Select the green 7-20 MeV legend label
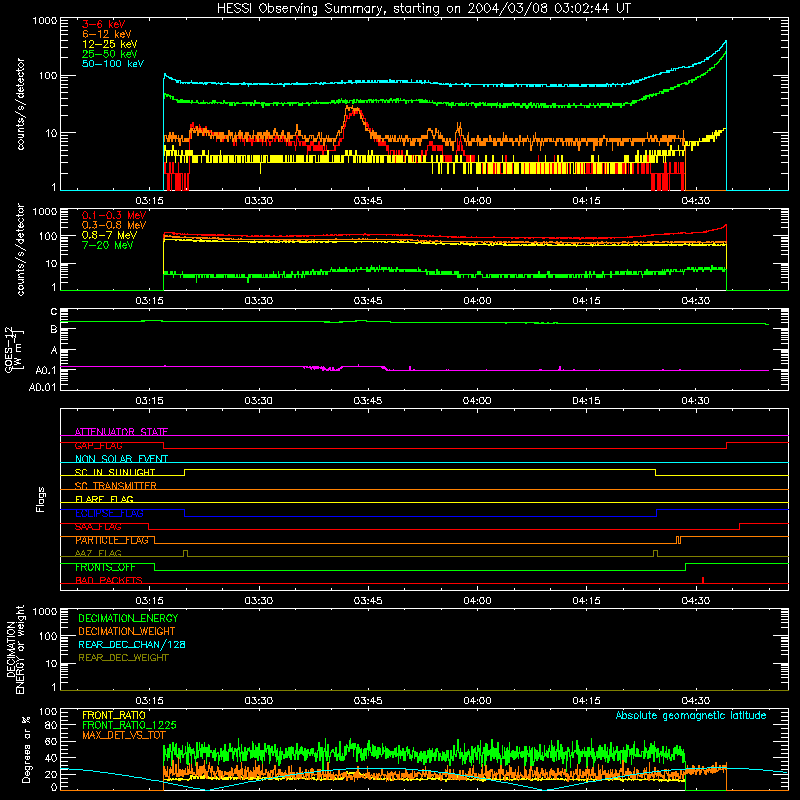Viewport: 800px width, 800px height. [108, 245]
